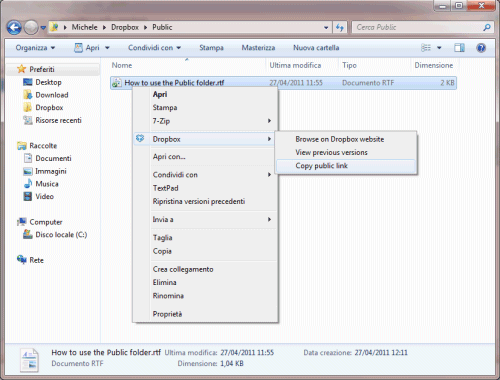The width and height of the screenshot is (500, 380).
Task: Click the Apri toolbar button
Action: point(87,48)
